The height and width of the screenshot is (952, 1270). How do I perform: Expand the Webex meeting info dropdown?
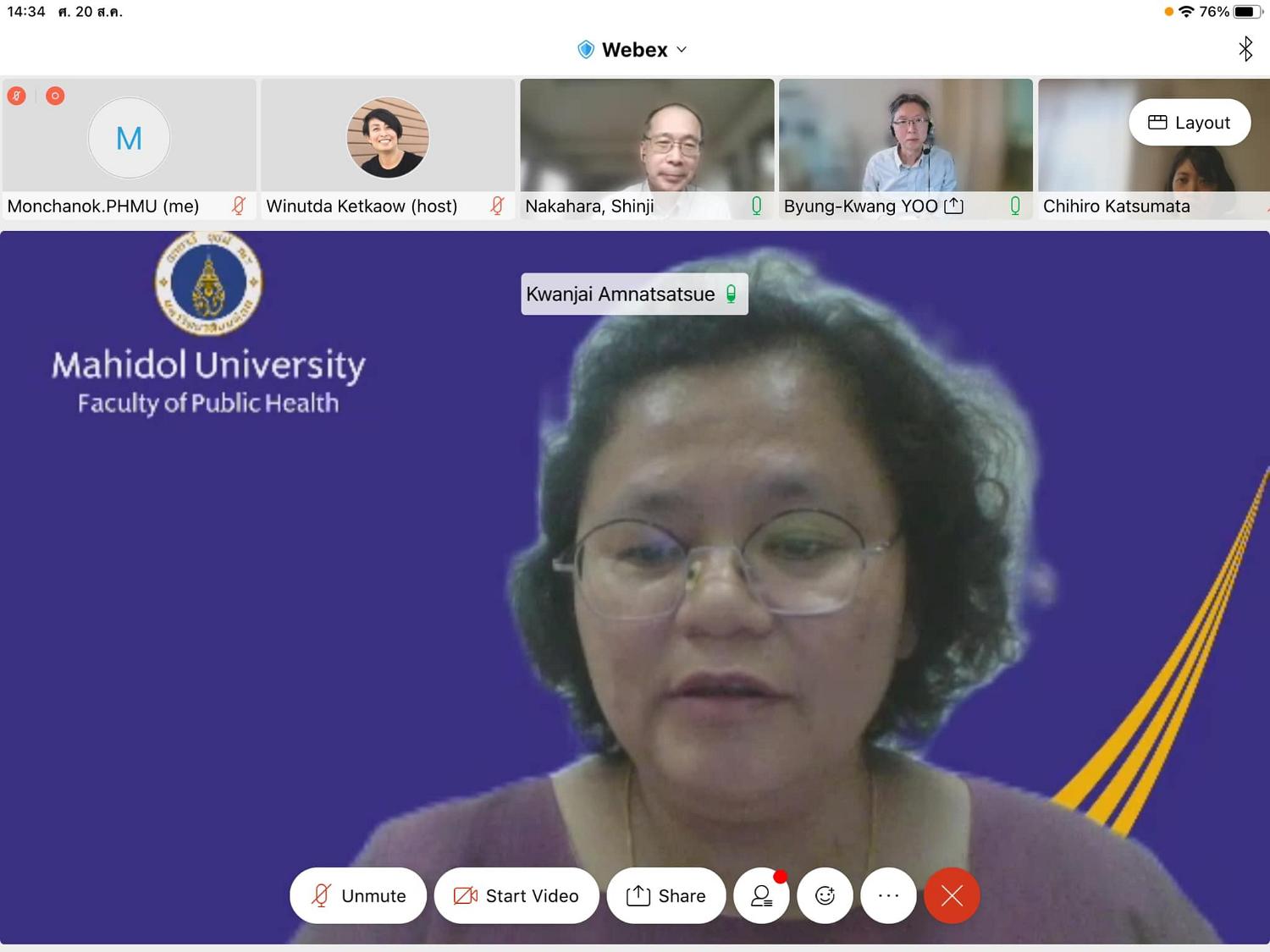coord(682,50)
